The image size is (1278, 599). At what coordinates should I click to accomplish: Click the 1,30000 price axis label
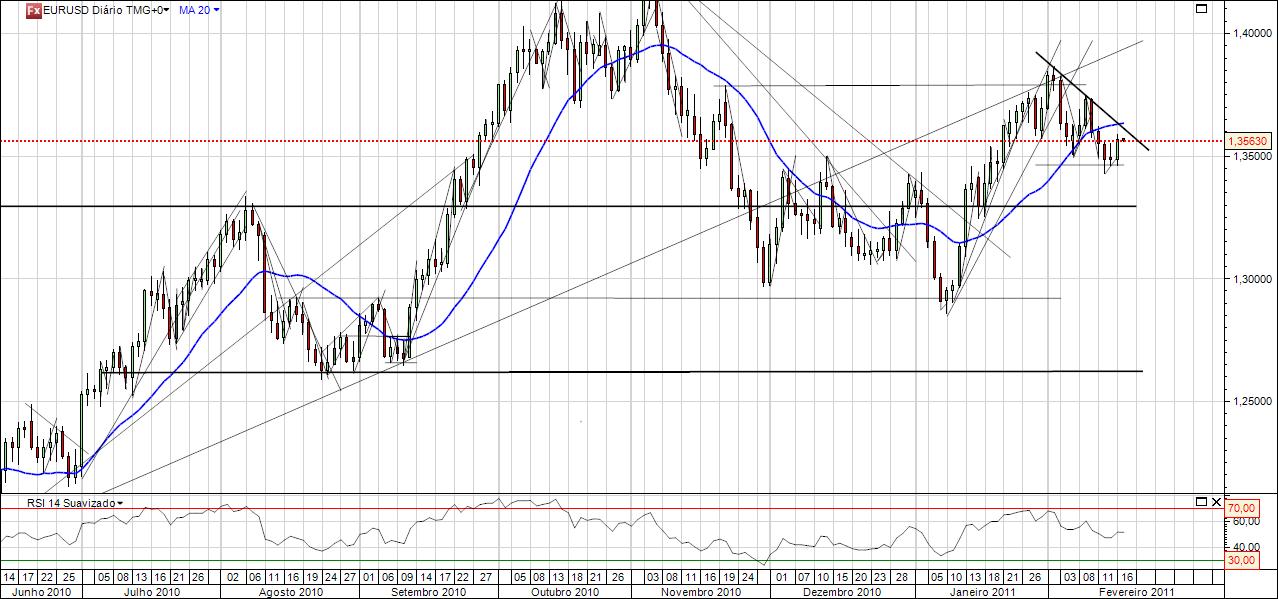tap(1254, 279)
